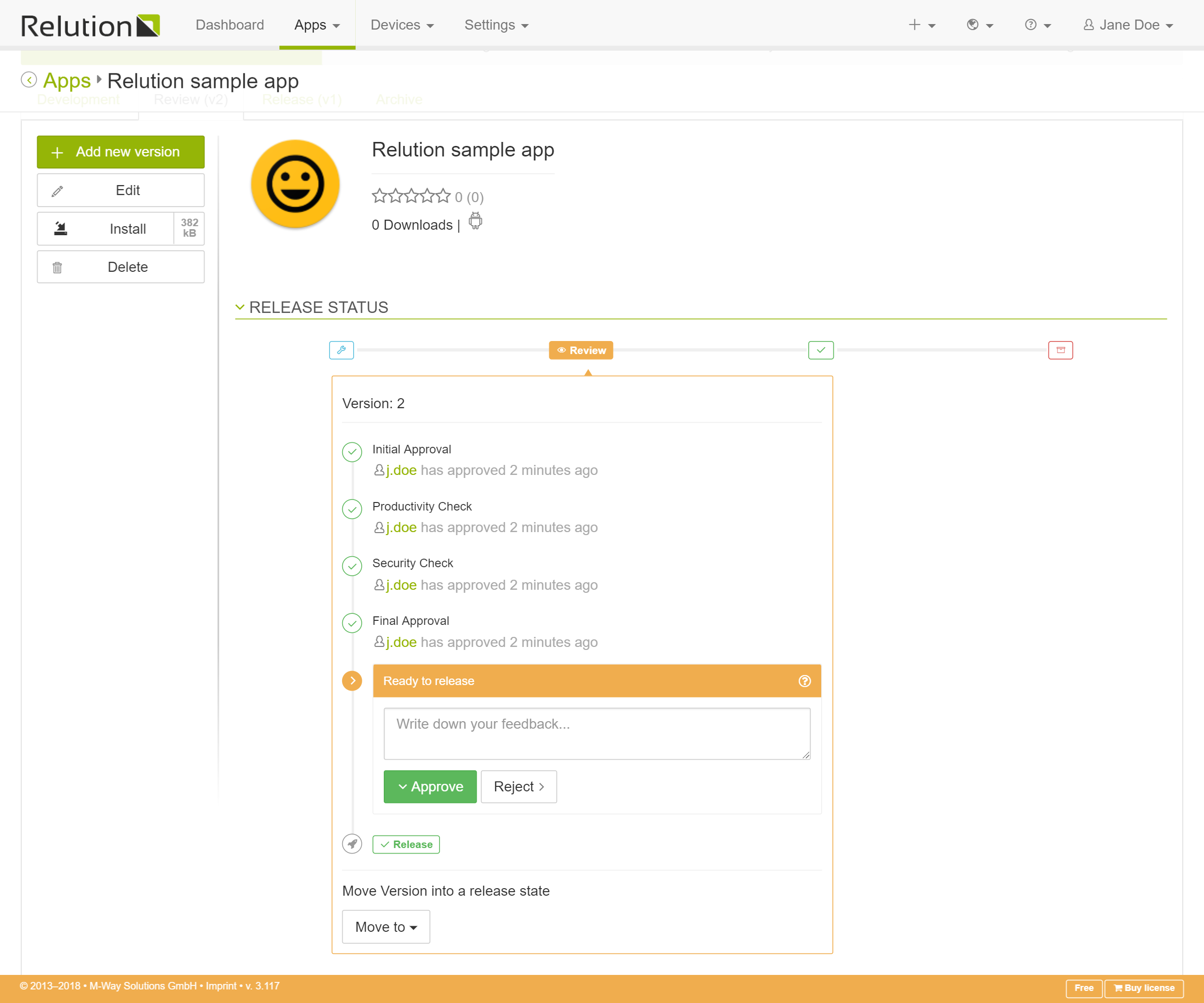Screen dimensions: 1204x1003
Task: Click the orange Review stage badge
Action: (581, 350)
